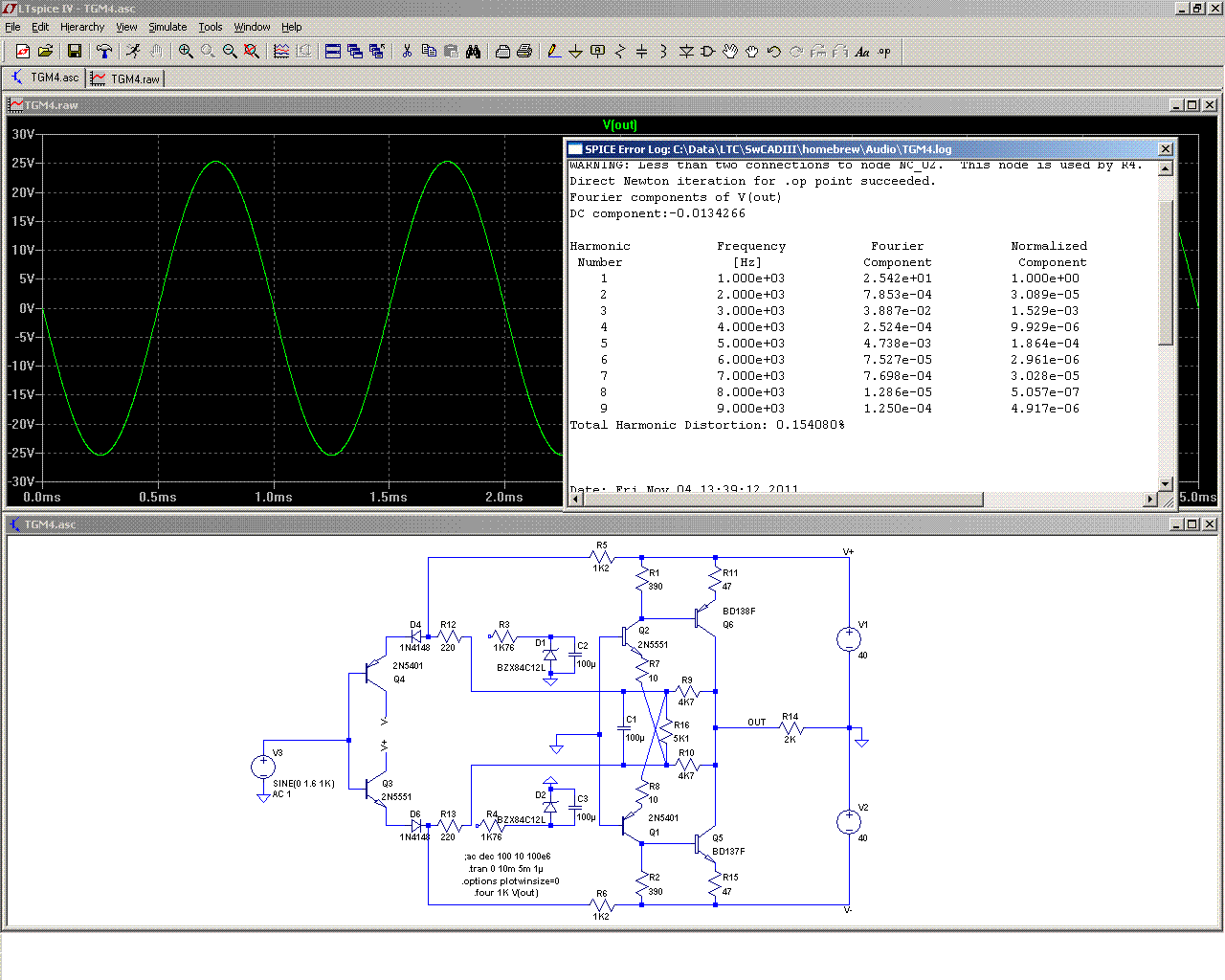The width and height of the screenshot is (1225, 980).
Task: Select the draw wire pencil tool
Action: pyautogui.click(x=553, y=52)
